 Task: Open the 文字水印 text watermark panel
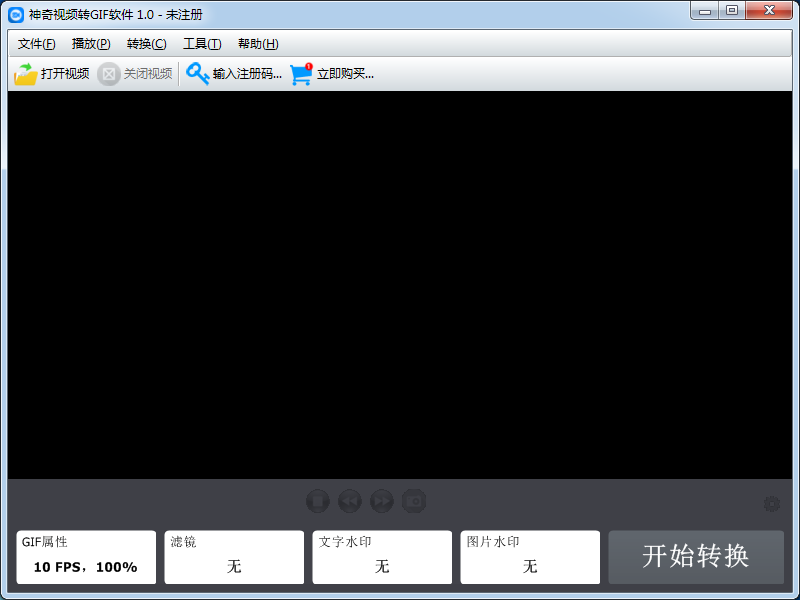(x=381, y=556)
